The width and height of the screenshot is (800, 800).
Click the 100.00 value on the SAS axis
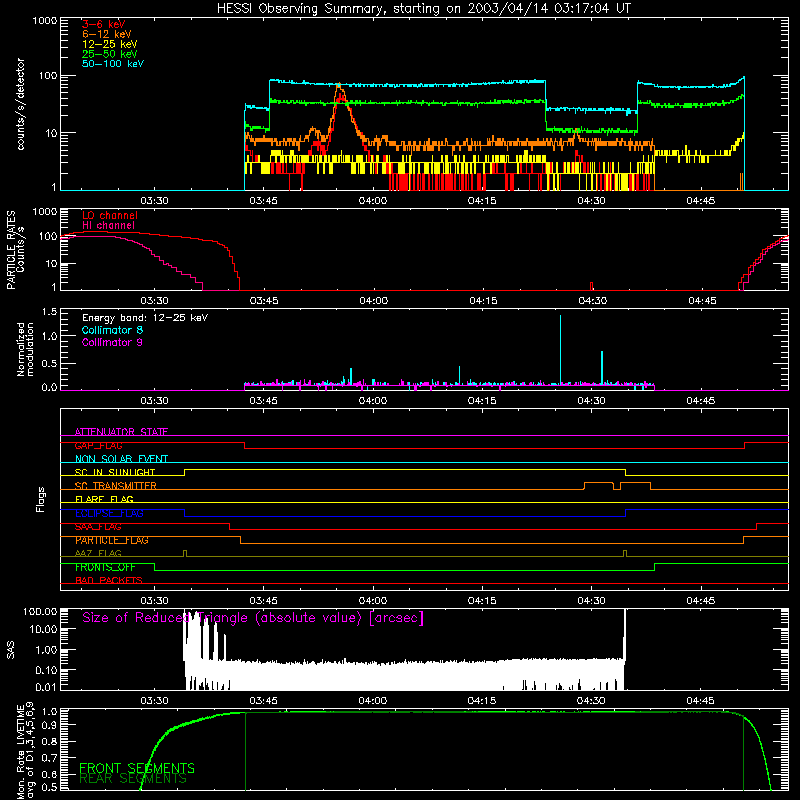tap(40, 611)
